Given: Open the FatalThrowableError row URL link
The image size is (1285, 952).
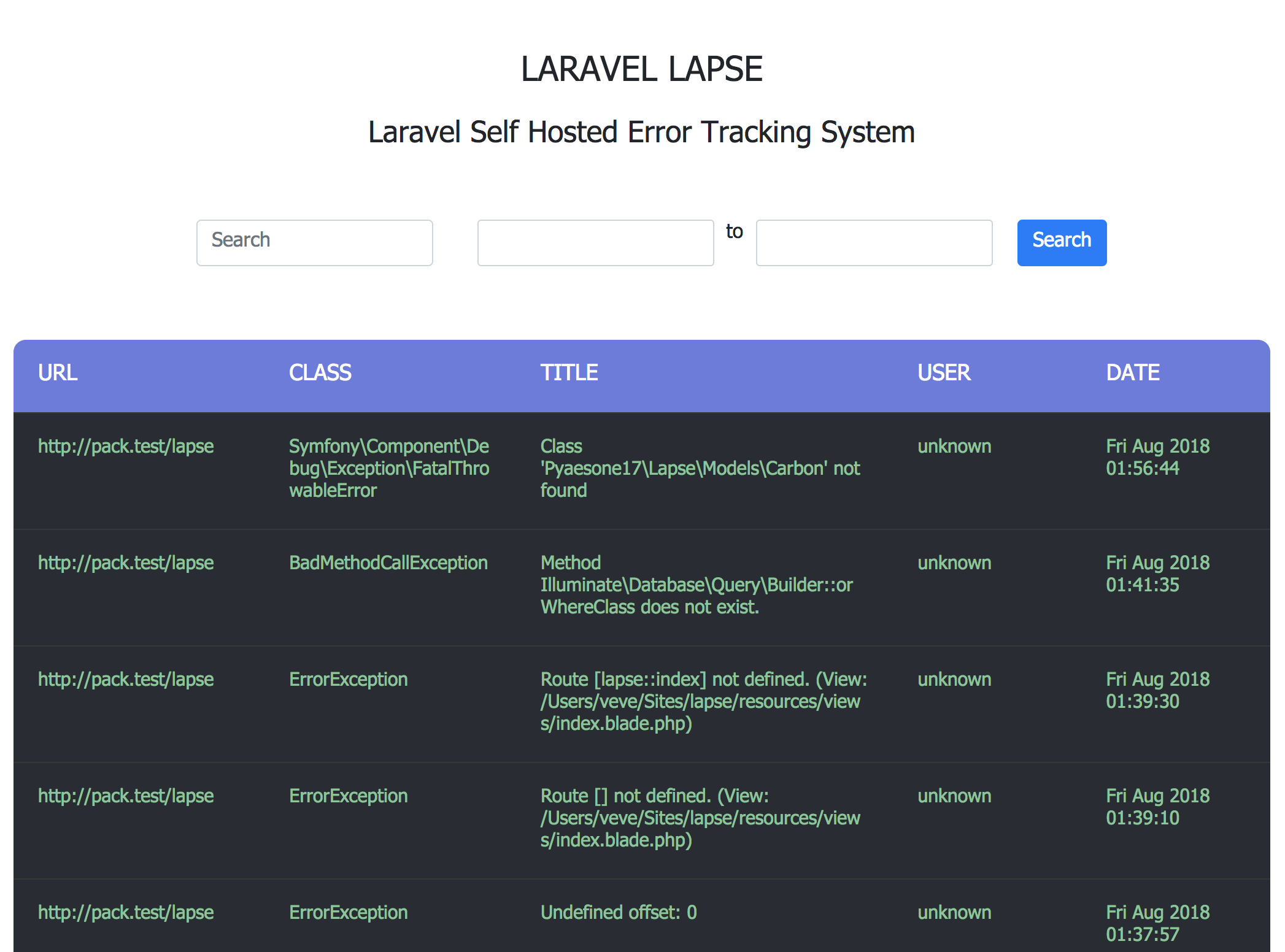Looking at the screenshot, I should (x=126, y=446).
